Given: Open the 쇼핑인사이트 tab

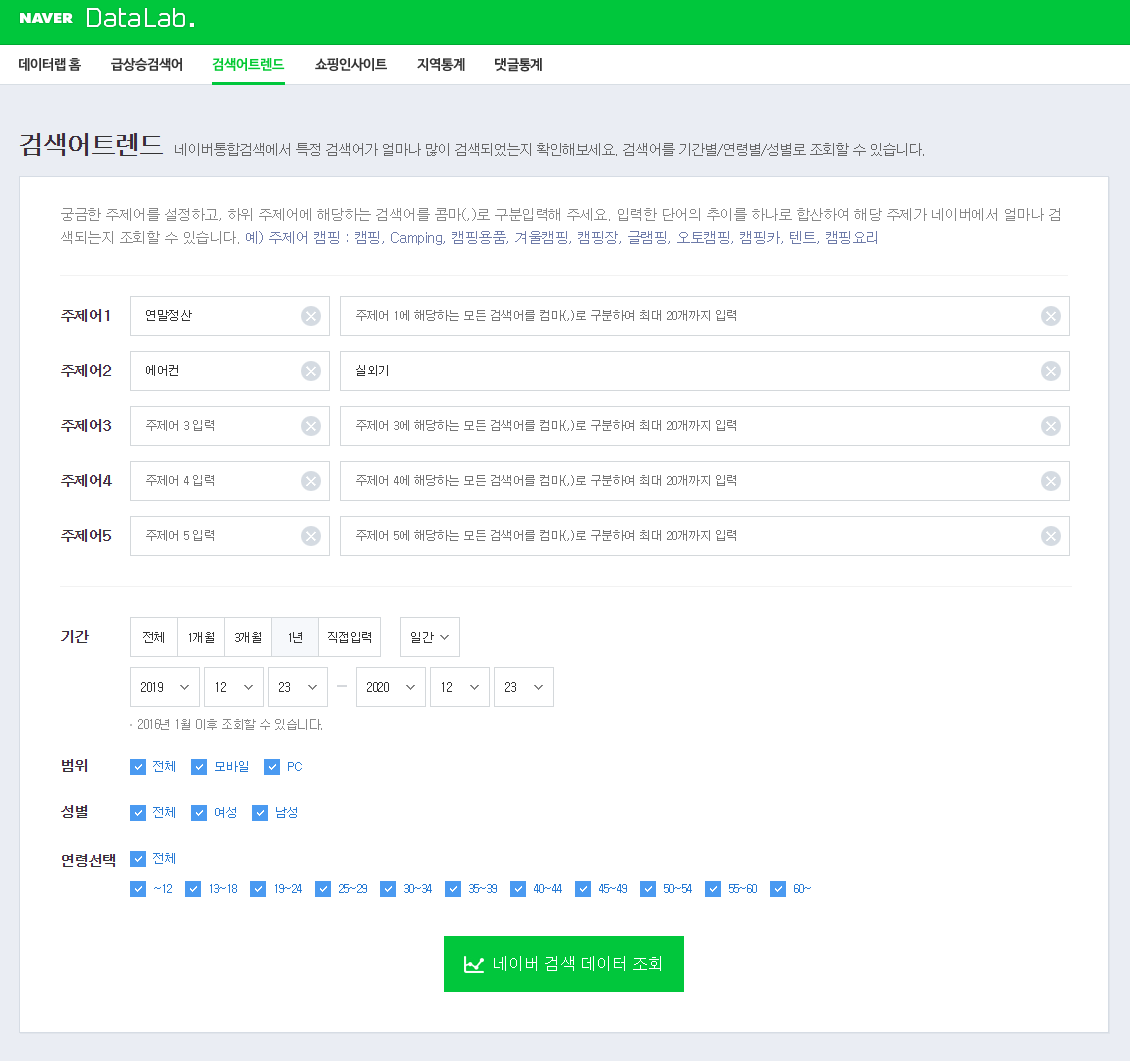Looking at the screenshot, I should click(351, 65).
